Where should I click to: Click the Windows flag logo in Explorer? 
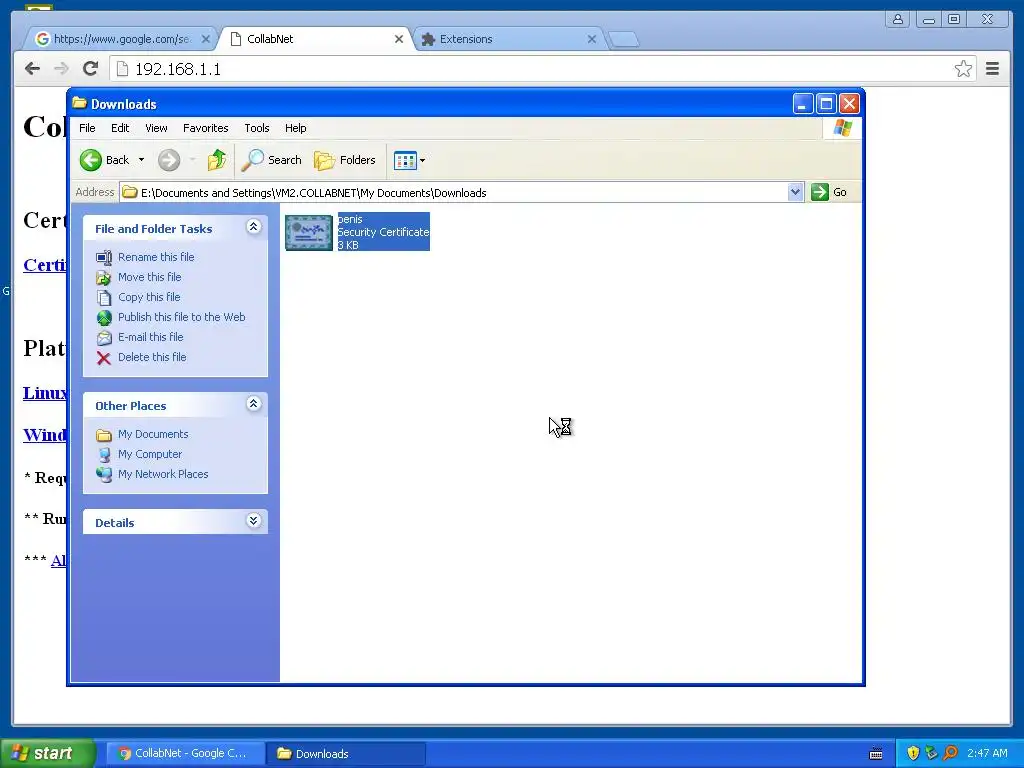click(x=842, y=128)
